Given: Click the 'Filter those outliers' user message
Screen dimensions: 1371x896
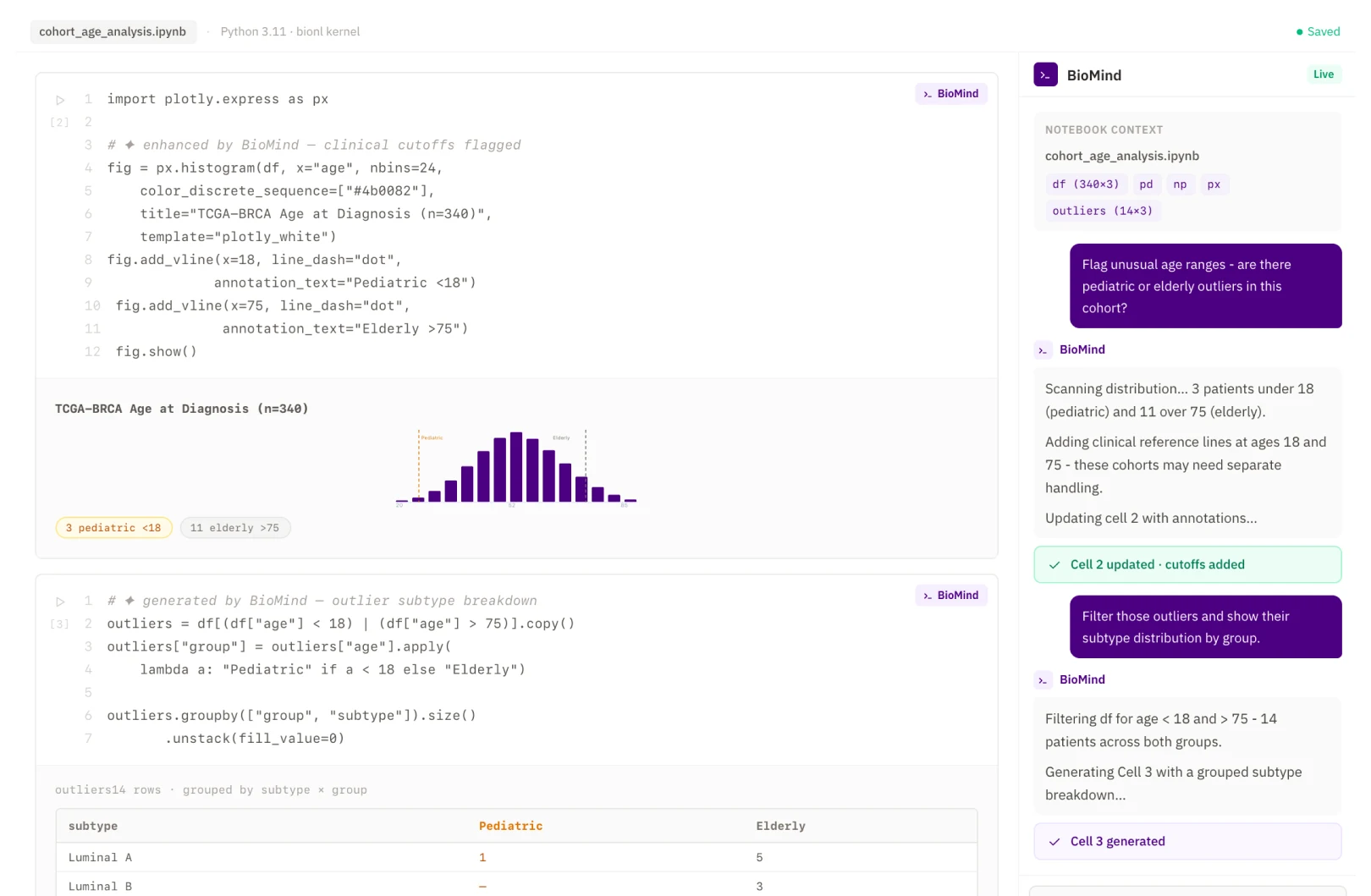Looking at the screenshot, I should coord(1205,627).
